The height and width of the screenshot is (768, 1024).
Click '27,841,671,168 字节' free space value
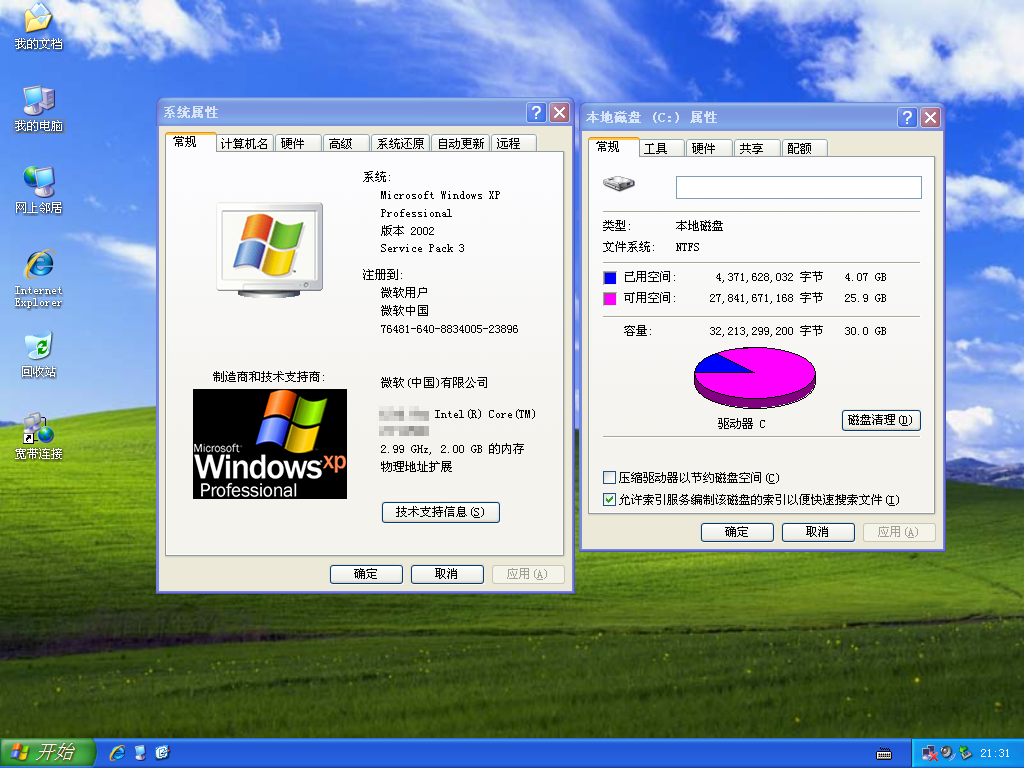(766, 298)
